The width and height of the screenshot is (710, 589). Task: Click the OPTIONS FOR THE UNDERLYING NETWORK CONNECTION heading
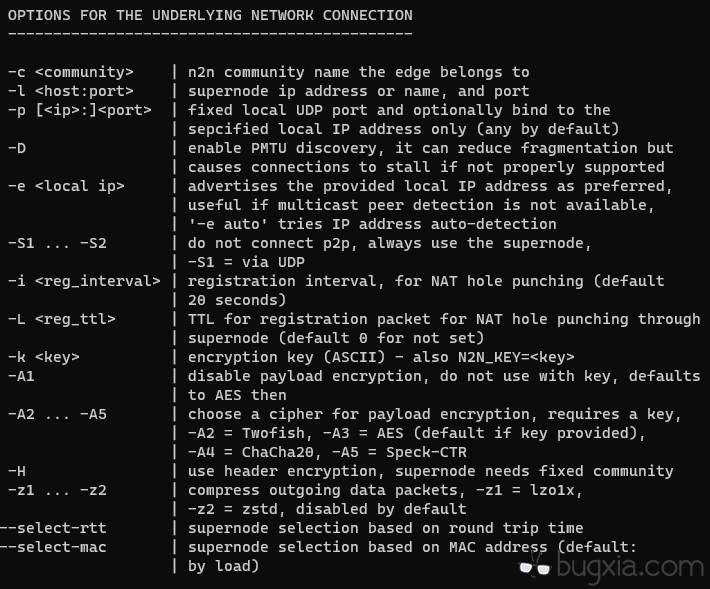(x=209, y=15)
